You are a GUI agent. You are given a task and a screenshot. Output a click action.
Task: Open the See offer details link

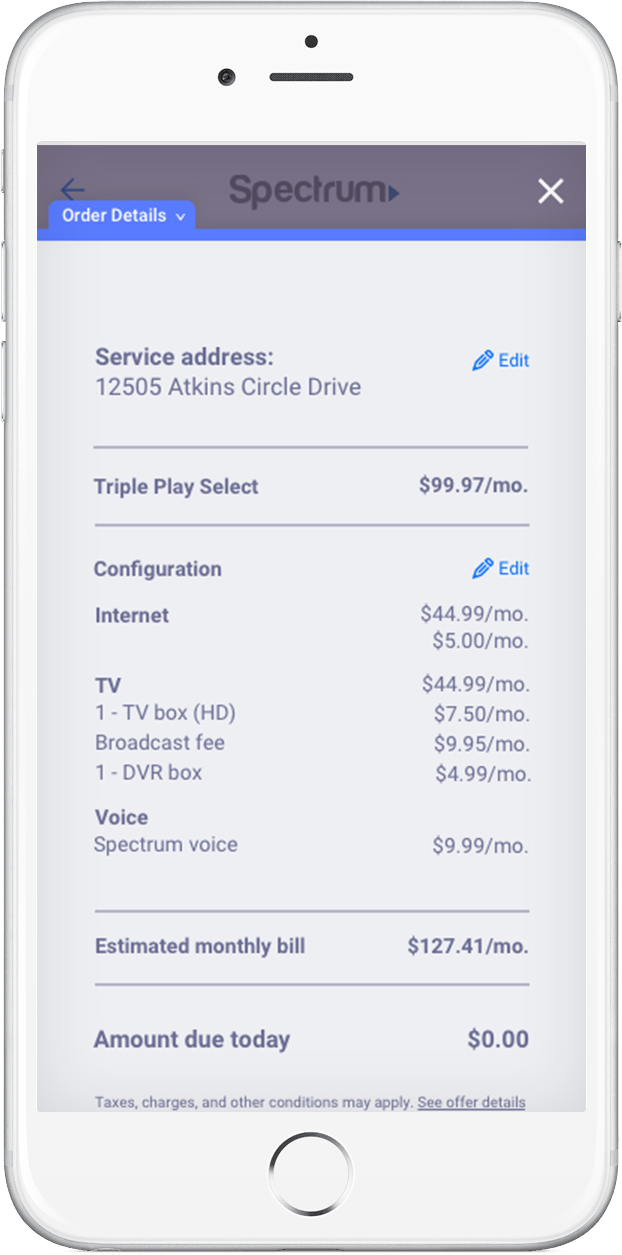[x=471, y=1102]
